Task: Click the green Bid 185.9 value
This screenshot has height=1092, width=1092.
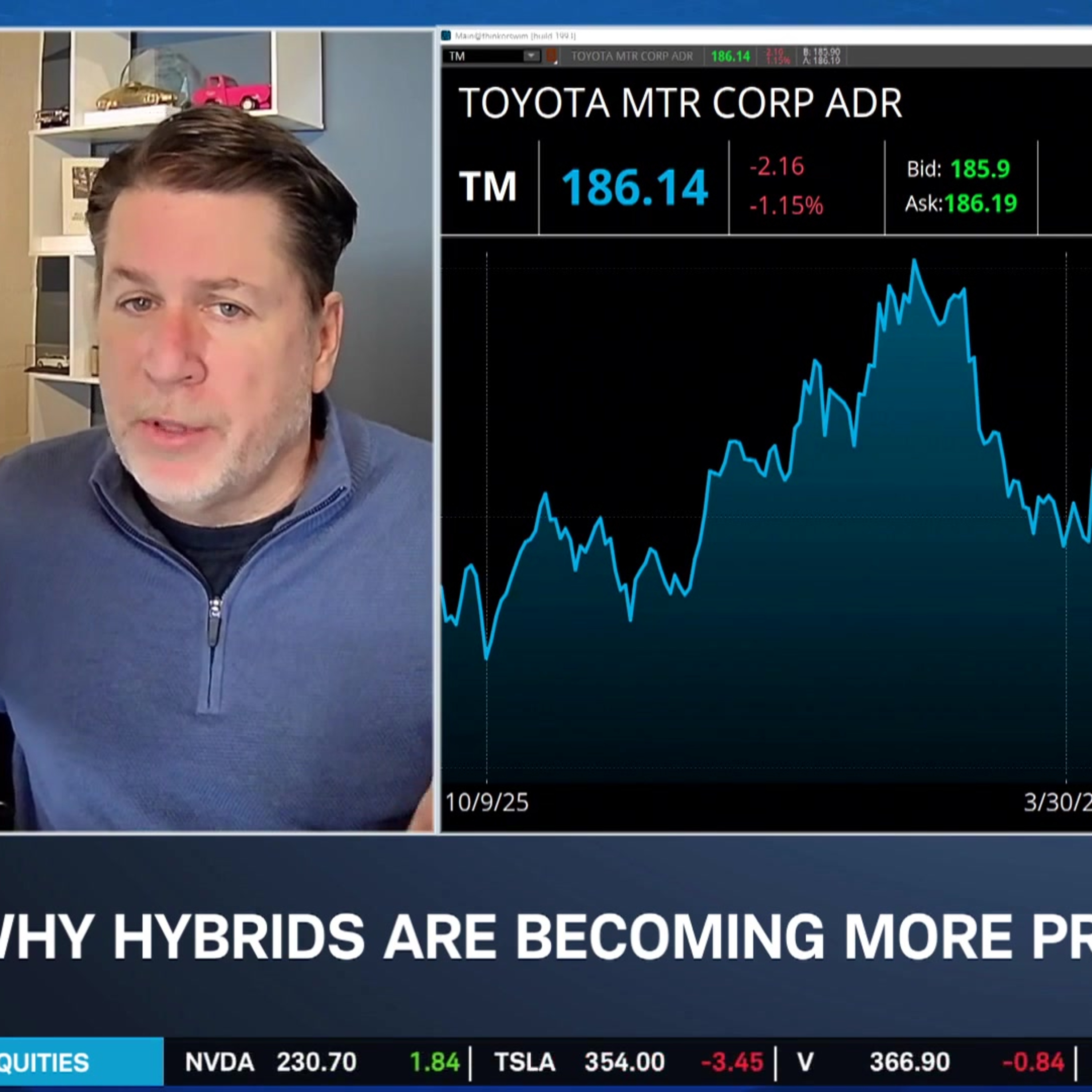Action: coord(980,169)
